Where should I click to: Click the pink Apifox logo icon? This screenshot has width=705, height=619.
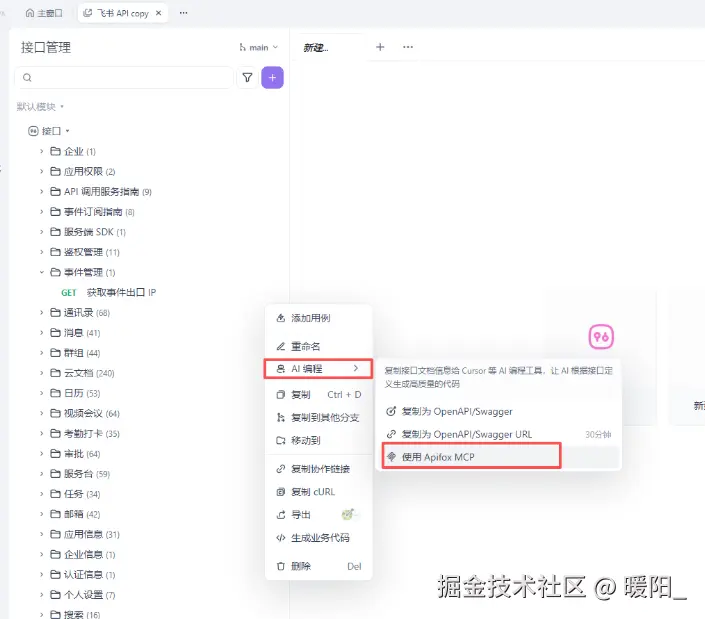tap(601, 337)
